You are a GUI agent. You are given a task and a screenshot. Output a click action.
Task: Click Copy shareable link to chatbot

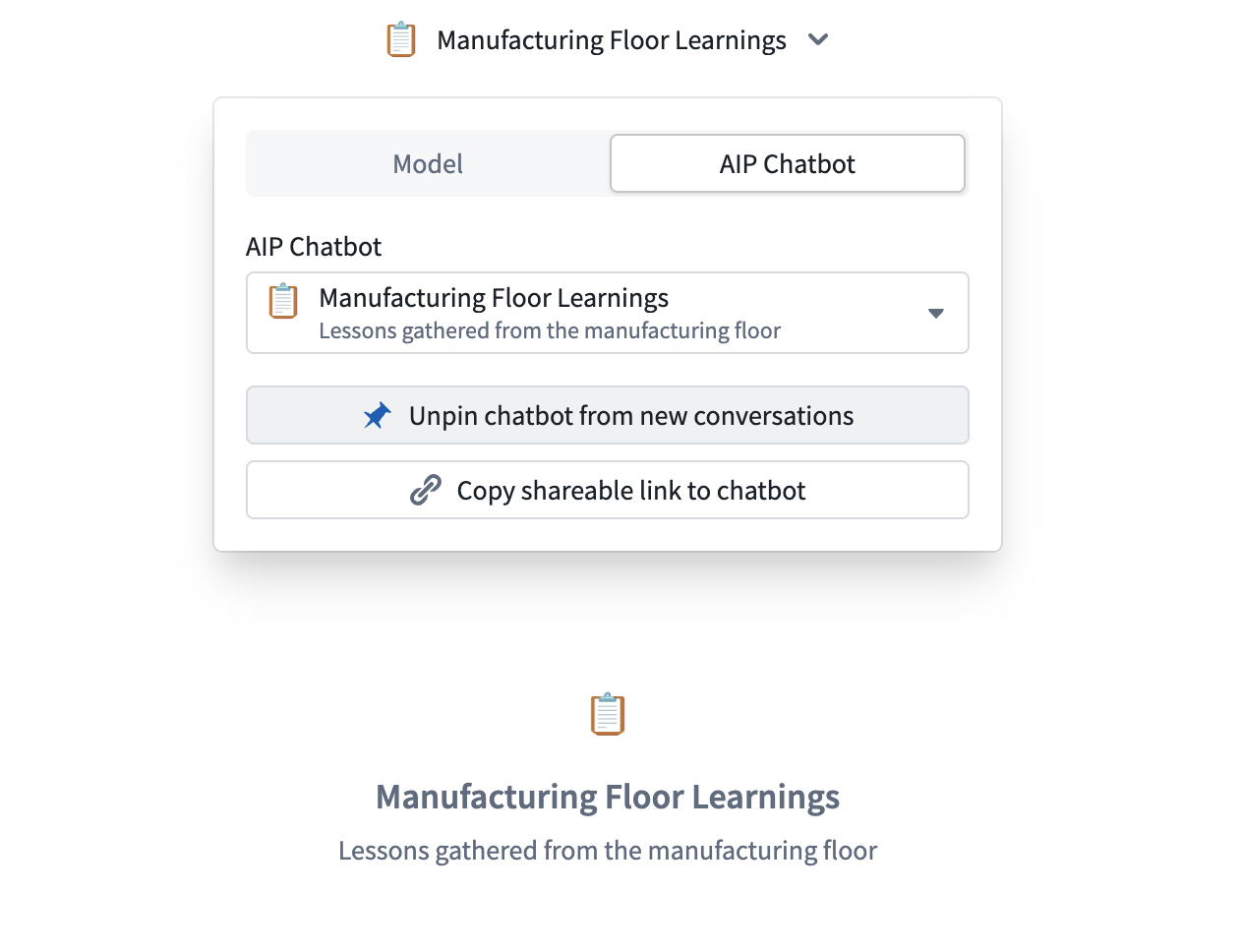point(607,489)
